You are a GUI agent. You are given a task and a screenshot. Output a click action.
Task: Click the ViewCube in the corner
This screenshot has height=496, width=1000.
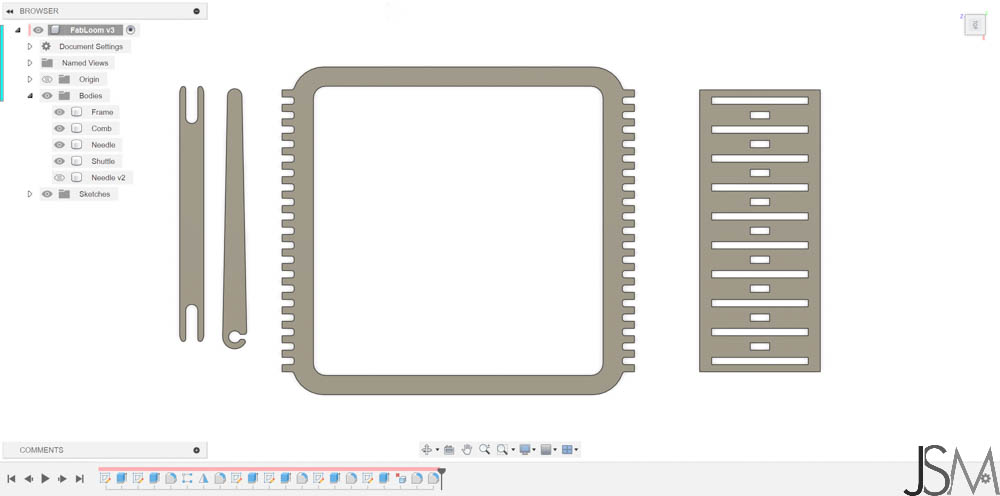(x=974, y=24)
